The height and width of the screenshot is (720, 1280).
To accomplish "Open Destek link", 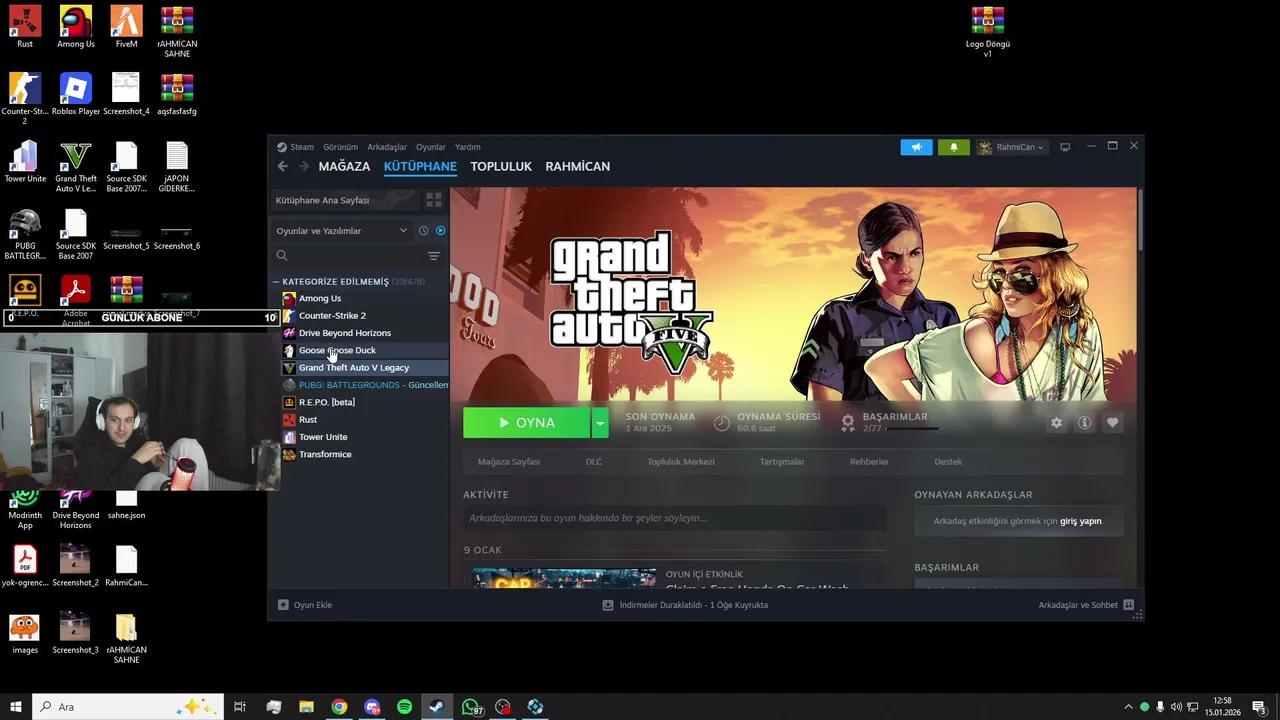I will tap(948, 462).
